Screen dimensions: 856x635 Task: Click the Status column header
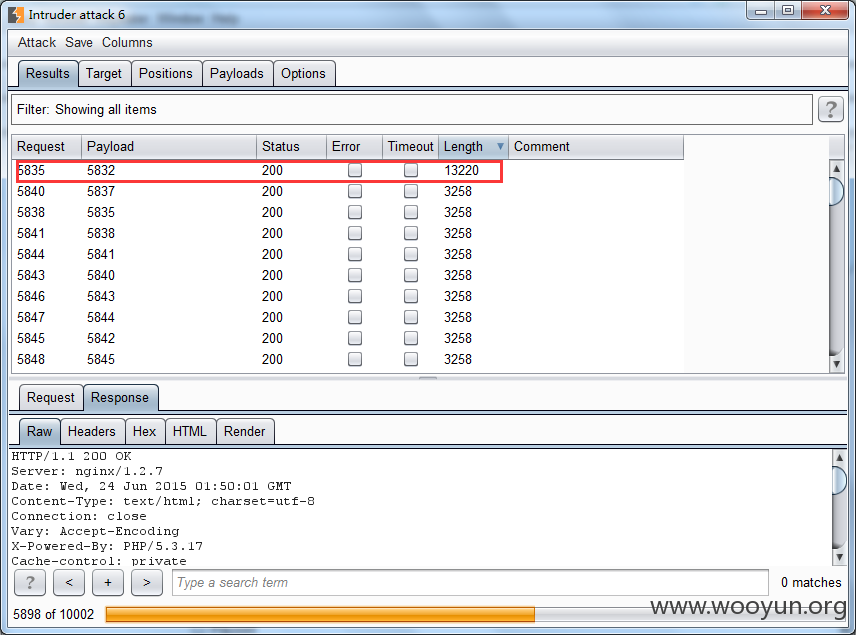coord(291,146)
